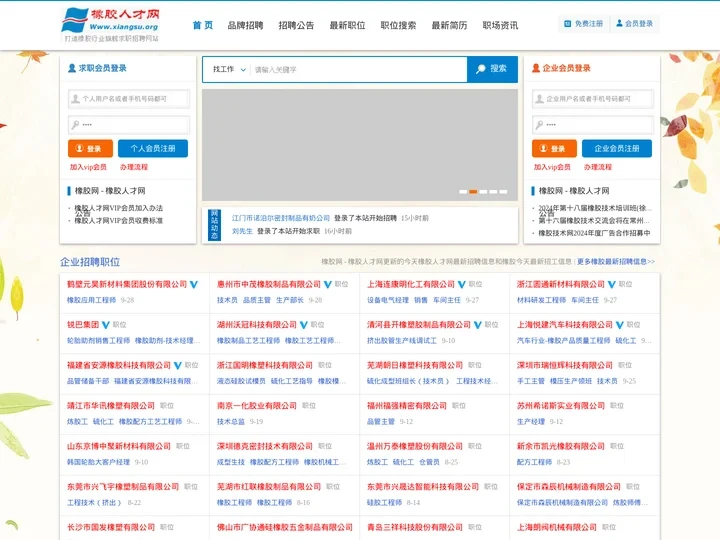Click the V badge next to 锐巴集团

tap(106, 325)
